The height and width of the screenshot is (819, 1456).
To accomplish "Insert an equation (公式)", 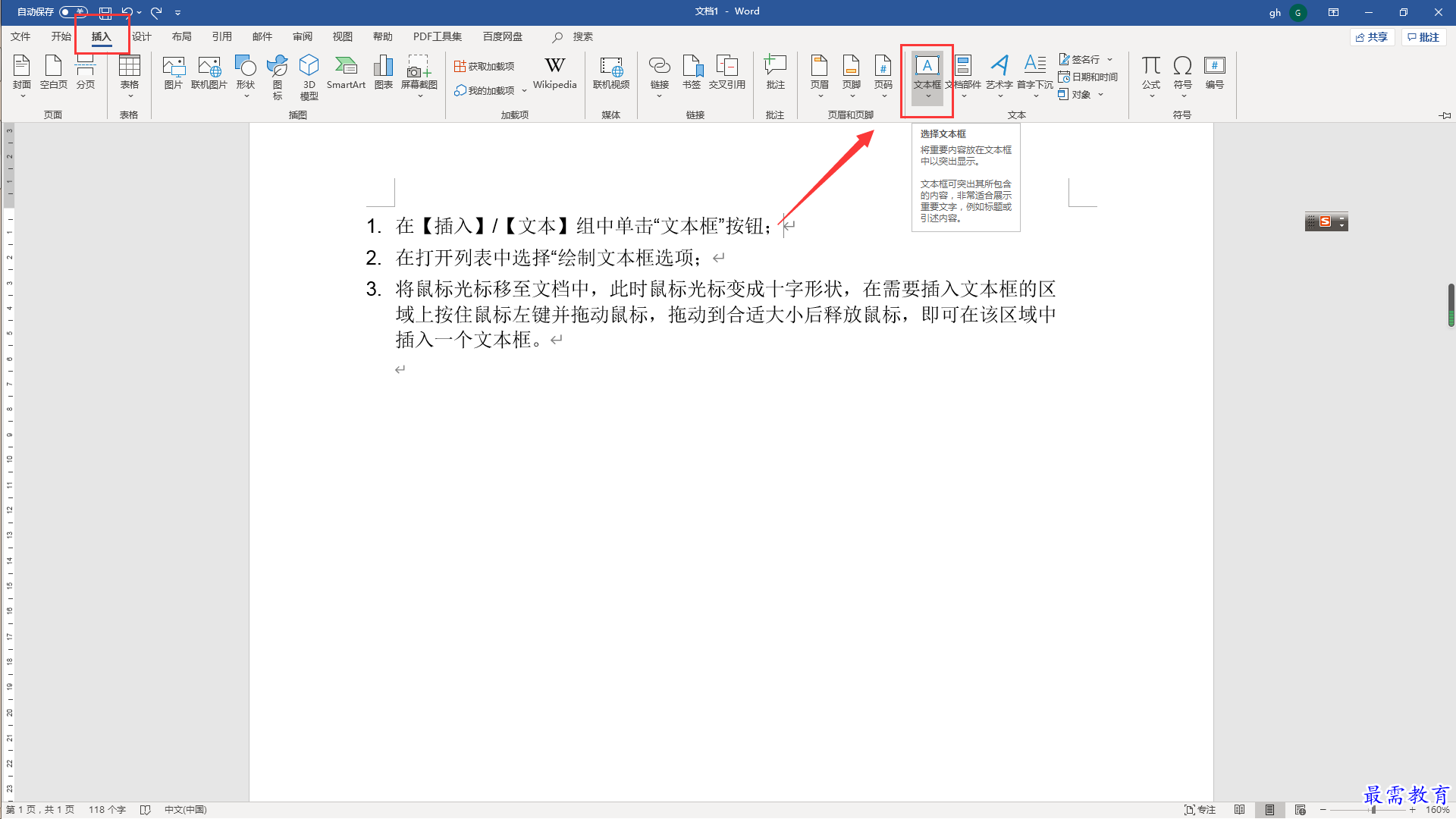I will coord(1151,76).
